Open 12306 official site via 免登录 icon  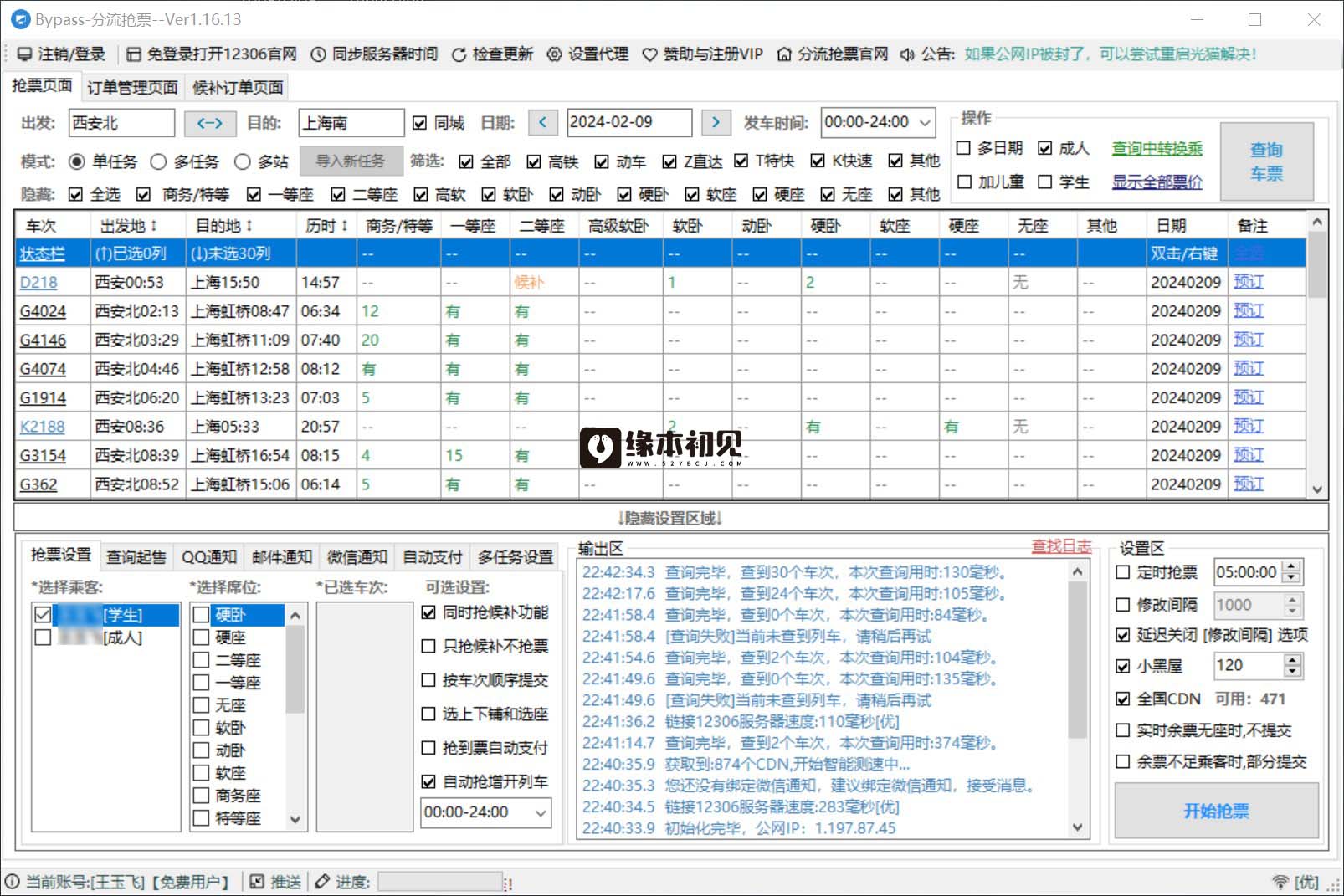(x=133, y=54)
